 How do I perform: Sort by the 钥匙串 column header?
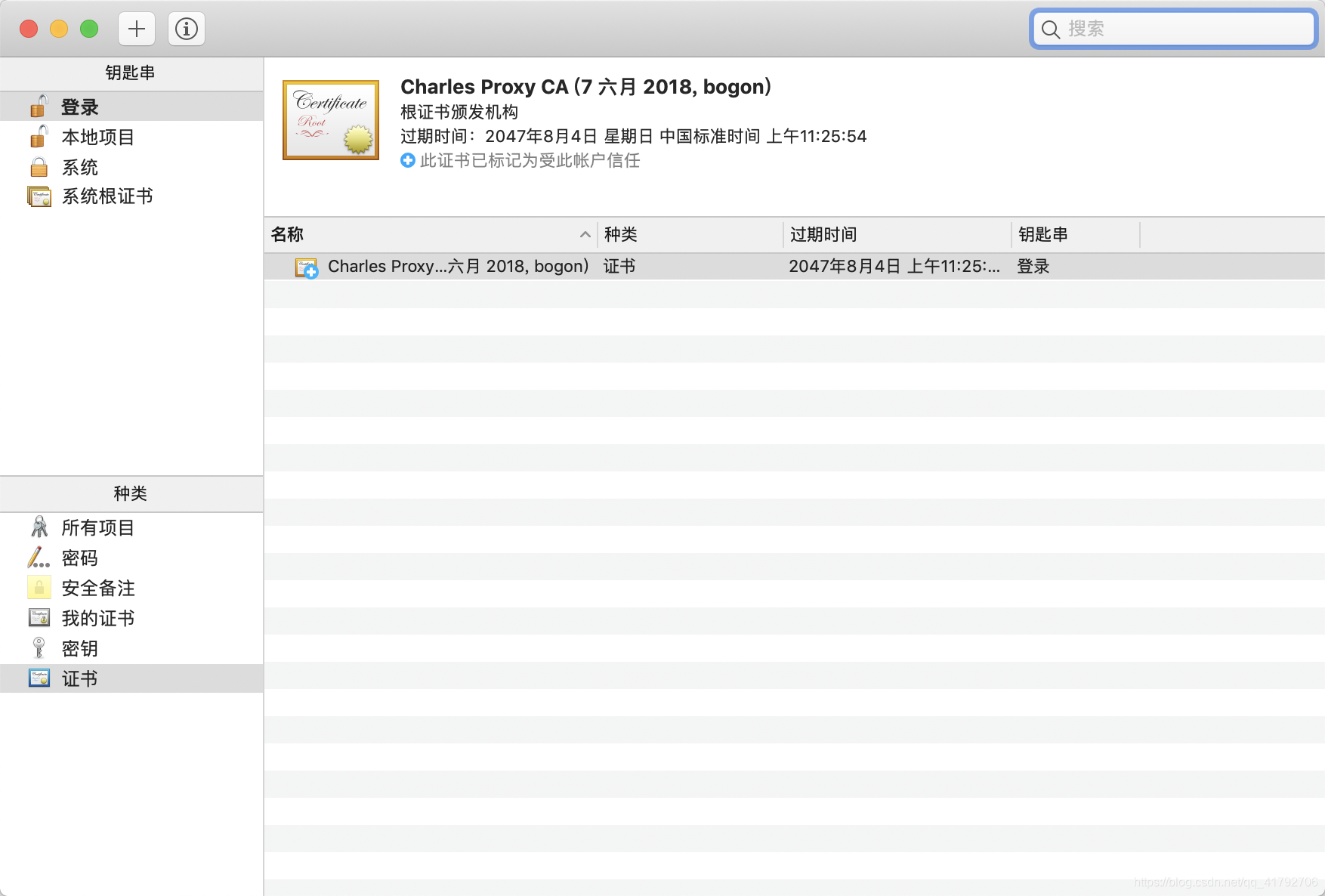coord(1076,234)
